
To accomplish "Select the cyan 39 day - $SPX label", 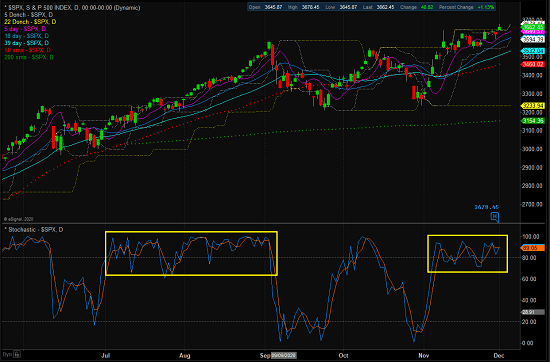I will 27,43.
